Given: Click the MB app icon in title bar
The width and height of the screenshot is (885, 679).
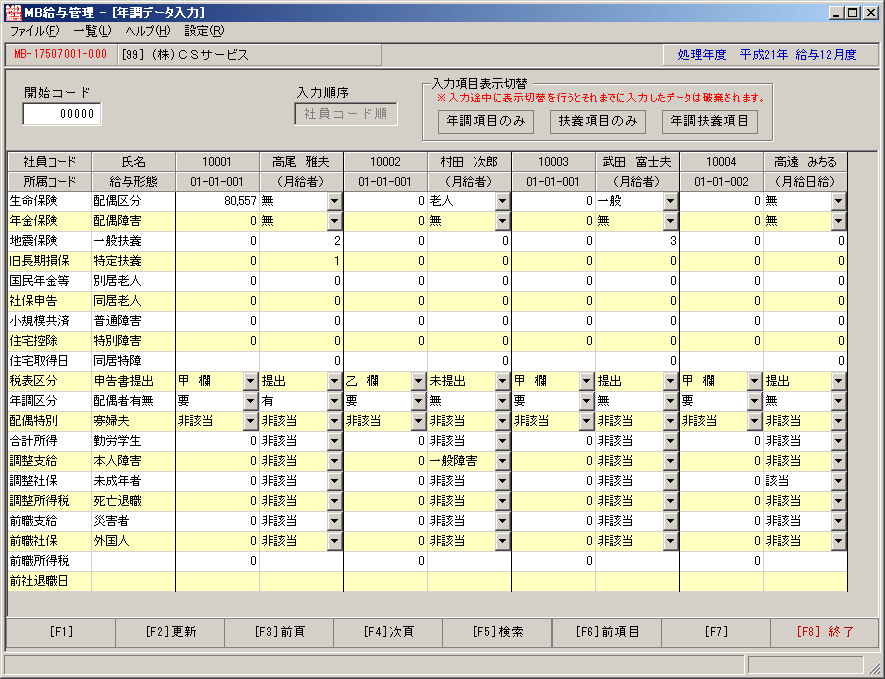Looking at the screenshot, I should [13, 12].
